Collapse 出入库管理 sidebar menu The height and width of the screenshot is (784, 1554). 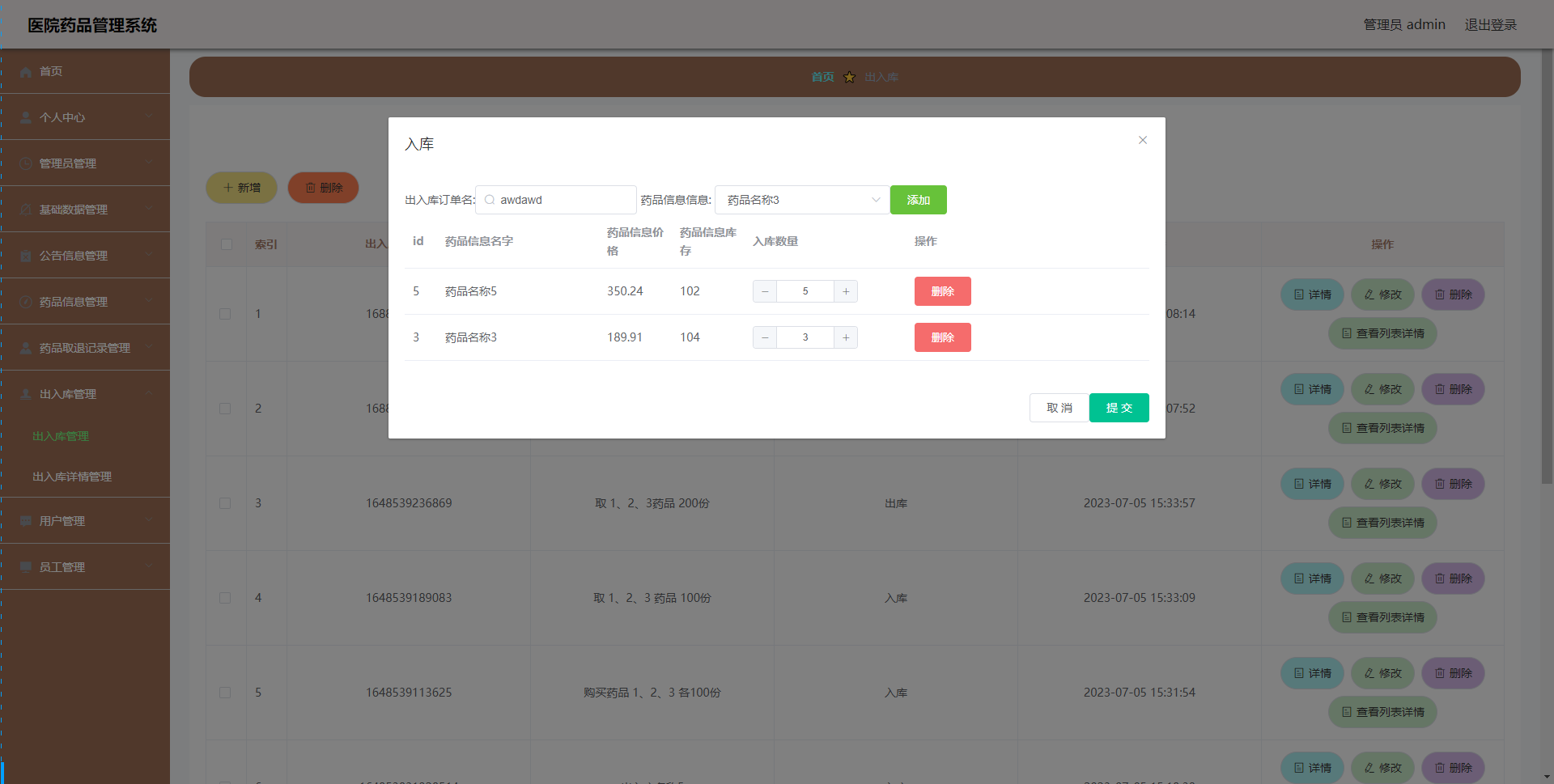pyautogui.click(x=85, y=394)
